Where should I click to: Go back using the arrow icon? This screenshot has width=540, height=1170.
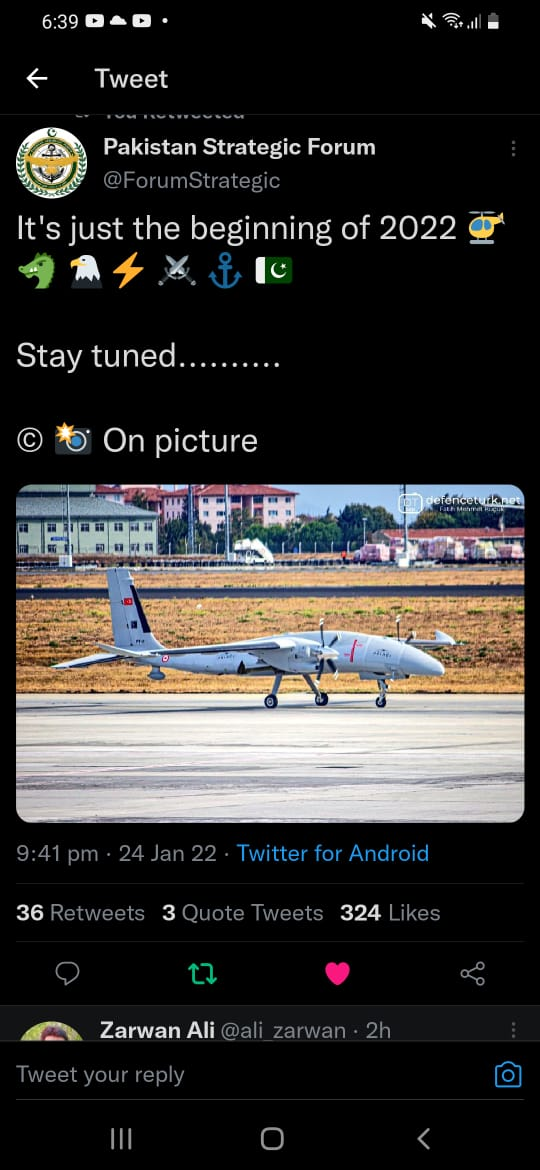tap(37, 78)
